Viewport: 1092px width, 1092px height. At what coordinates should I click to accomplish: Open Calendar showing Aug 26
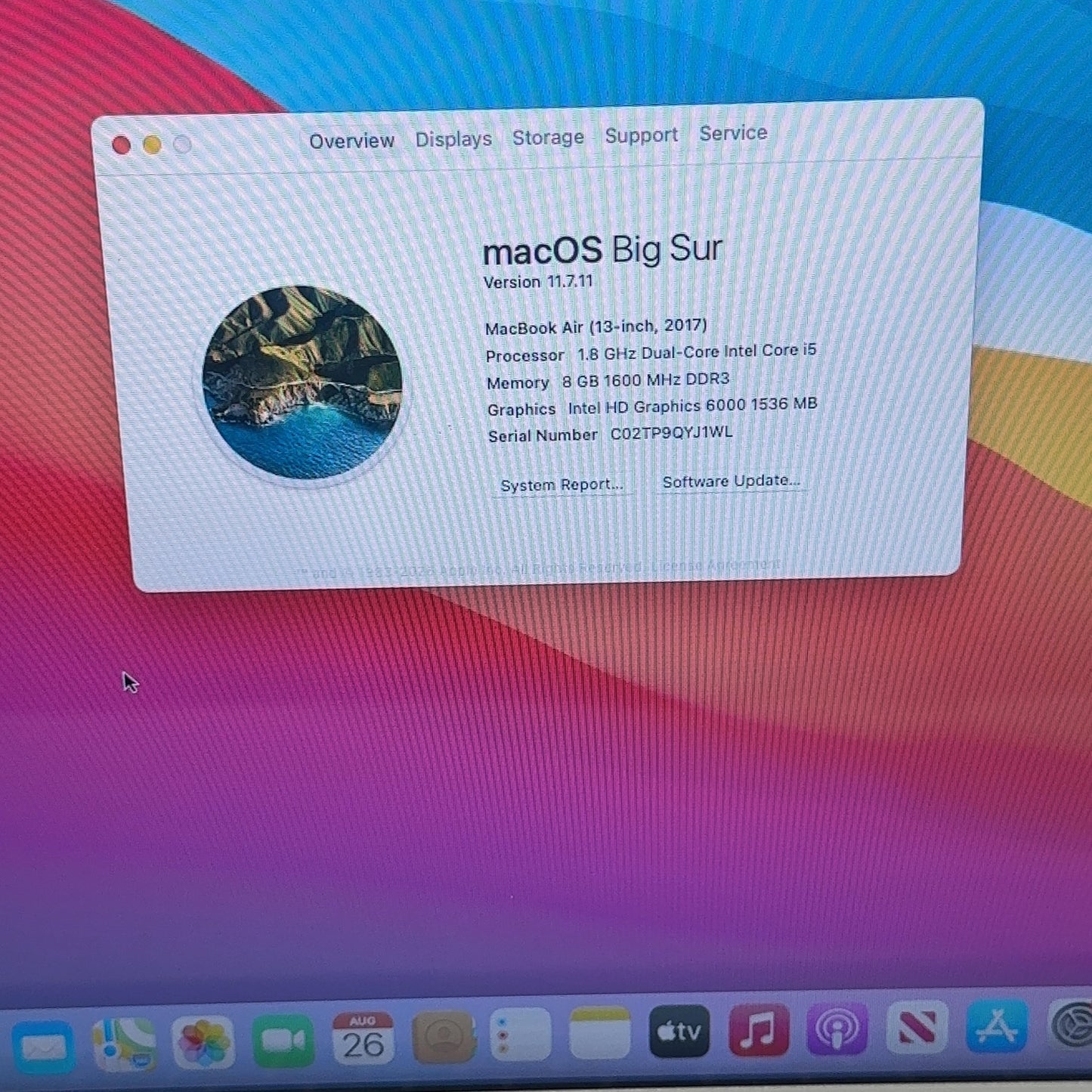(363, 1038)
